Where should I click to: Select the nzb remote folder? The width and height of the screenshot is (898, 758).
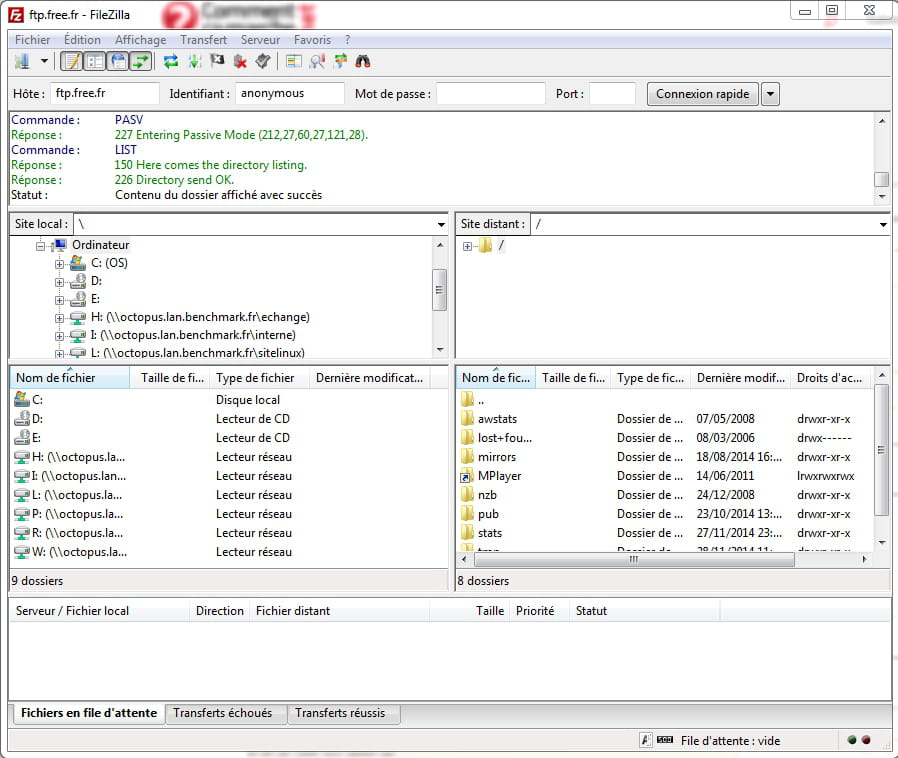[x=663, y=495]
